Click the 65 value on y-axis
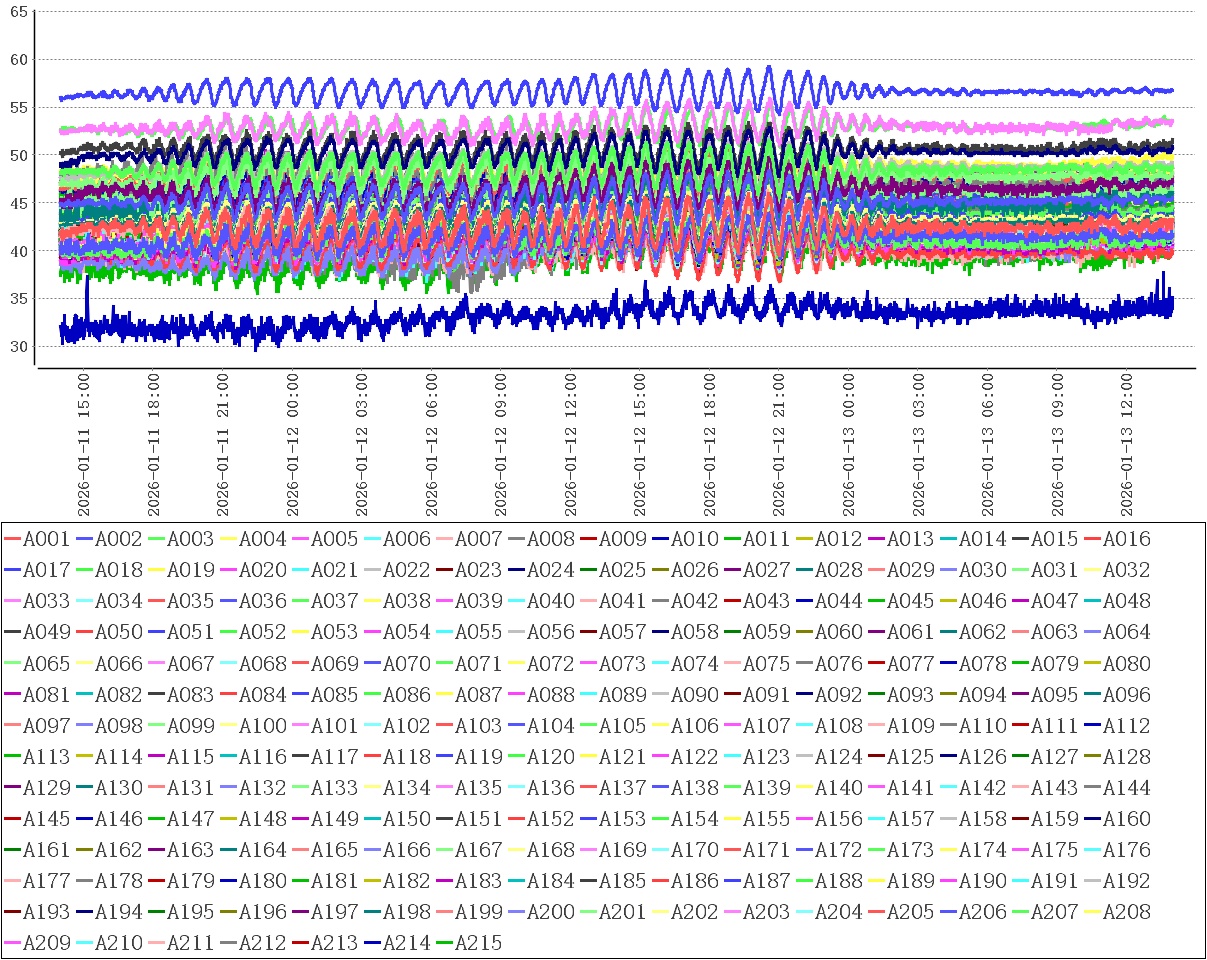This screenshot has width=1207, height=960. [18, 11]
